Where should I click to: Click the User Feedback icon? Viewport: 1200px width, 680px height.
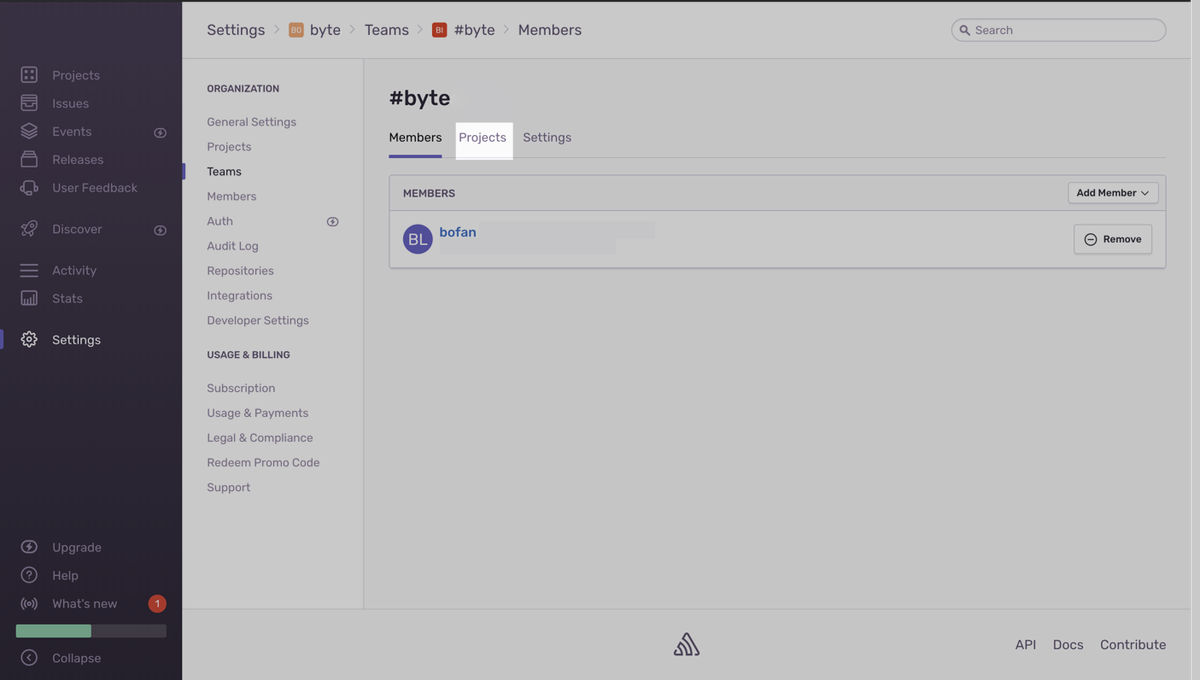pos(29,188)
